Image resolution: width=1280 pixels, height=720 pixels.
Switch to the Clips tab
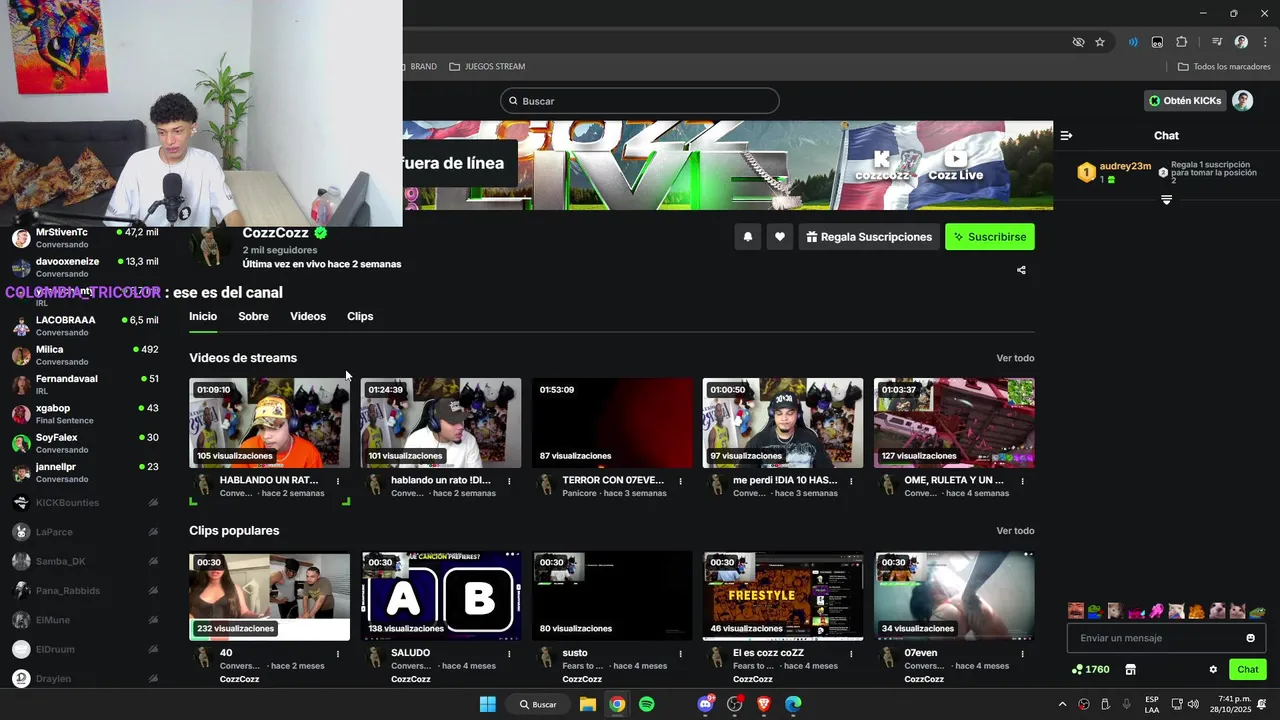click(360, 316)
